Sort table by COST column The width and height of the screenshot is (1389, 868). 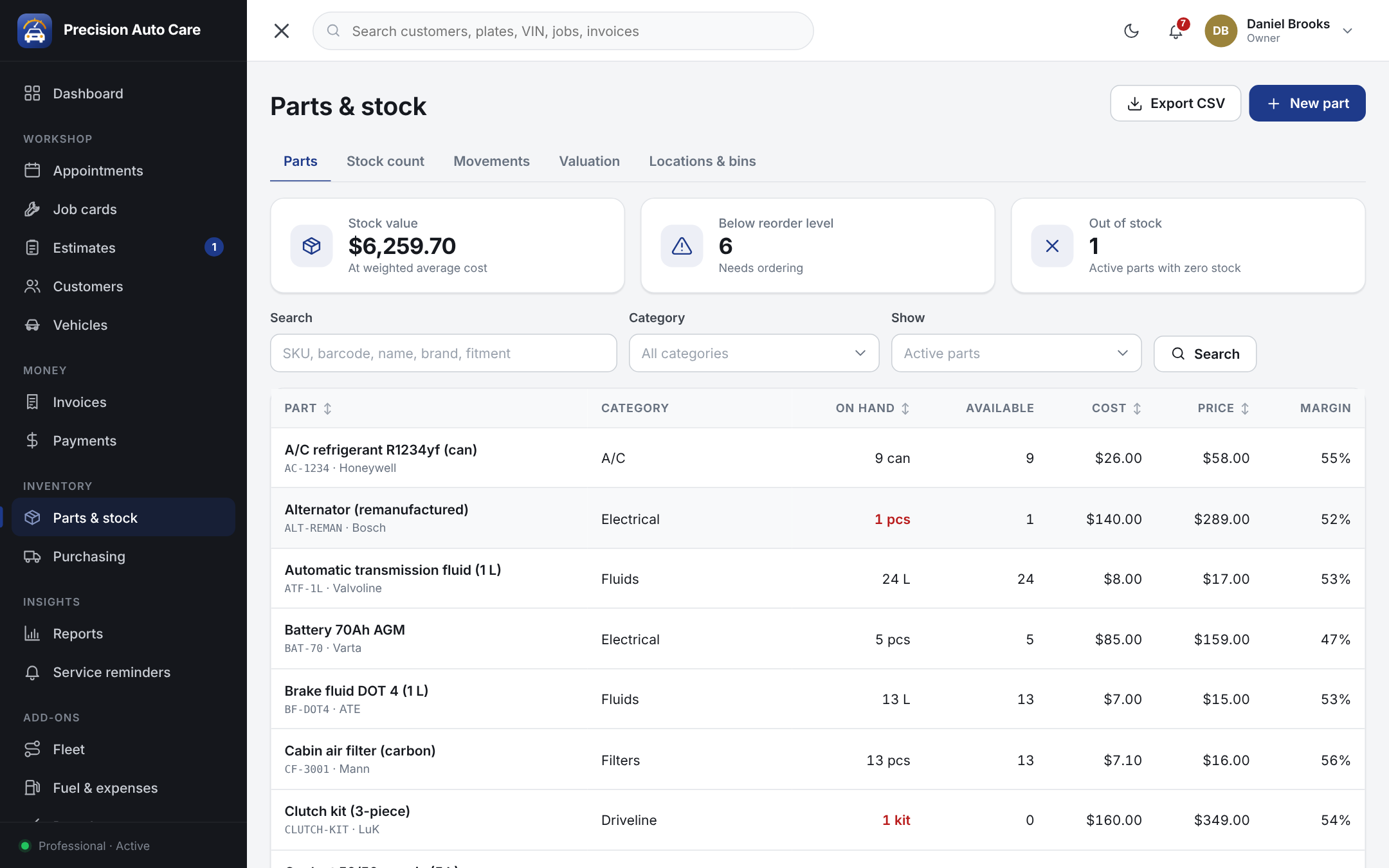(1116, 408)
